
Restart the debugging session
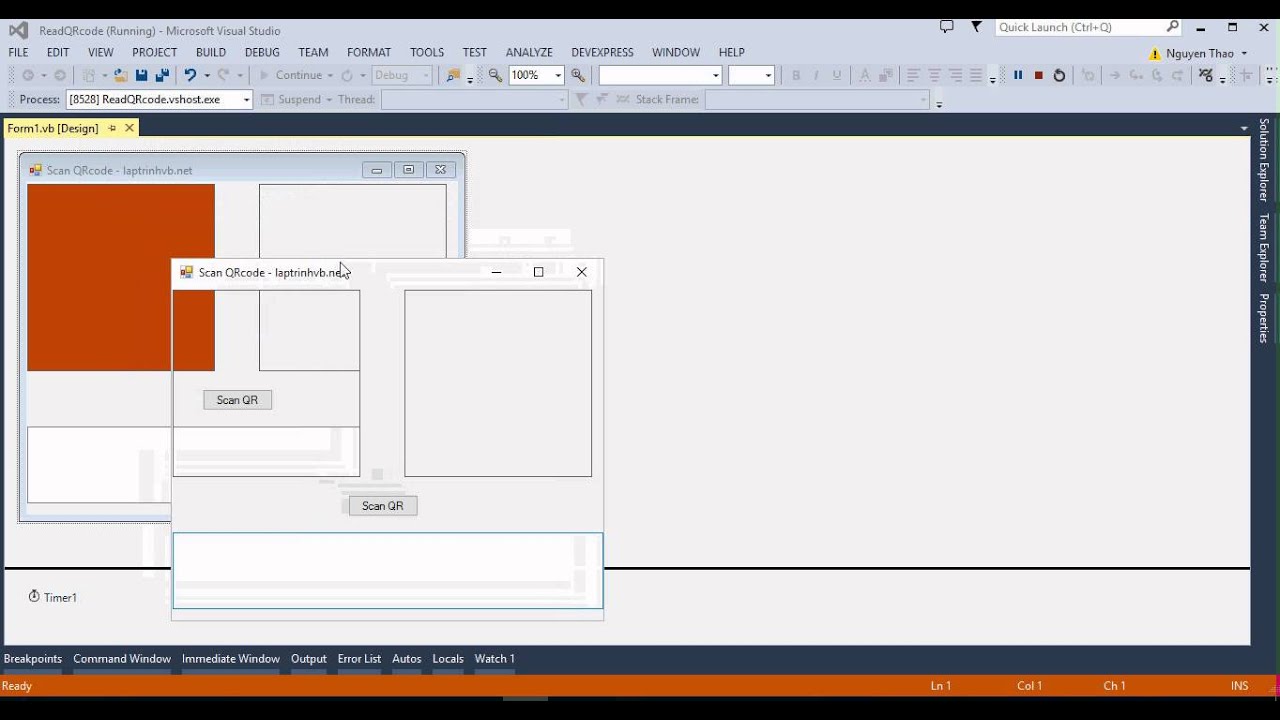[1060, 75]
